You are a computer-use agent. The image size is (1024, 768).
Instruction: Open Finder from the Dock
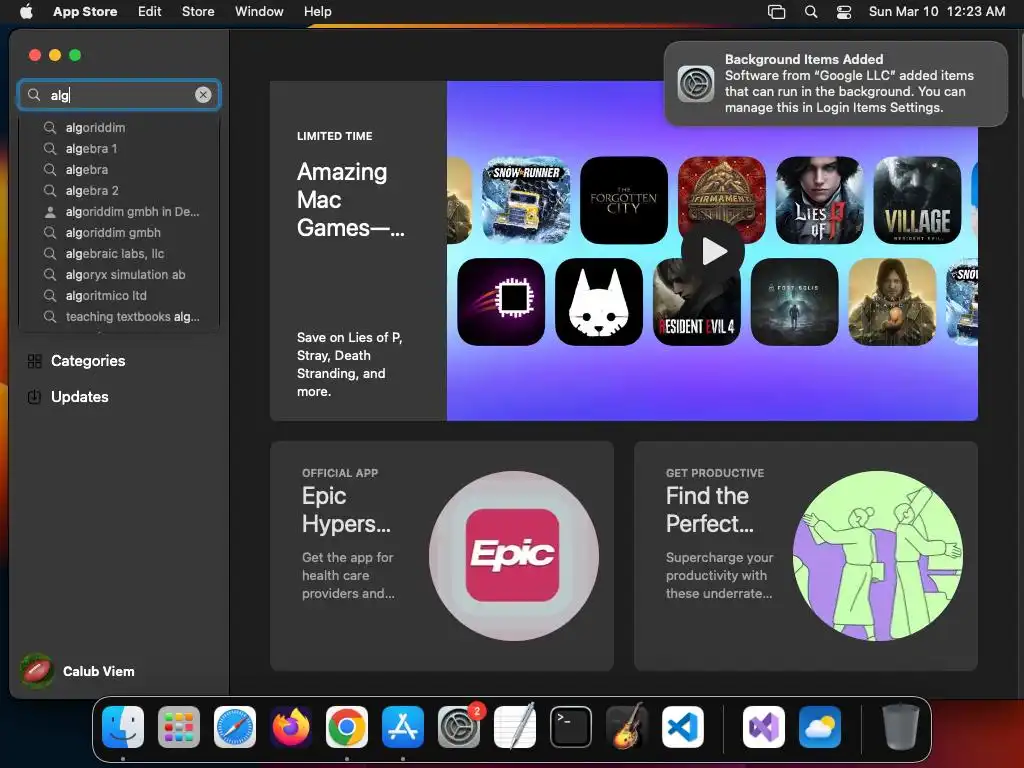(123, 727)
